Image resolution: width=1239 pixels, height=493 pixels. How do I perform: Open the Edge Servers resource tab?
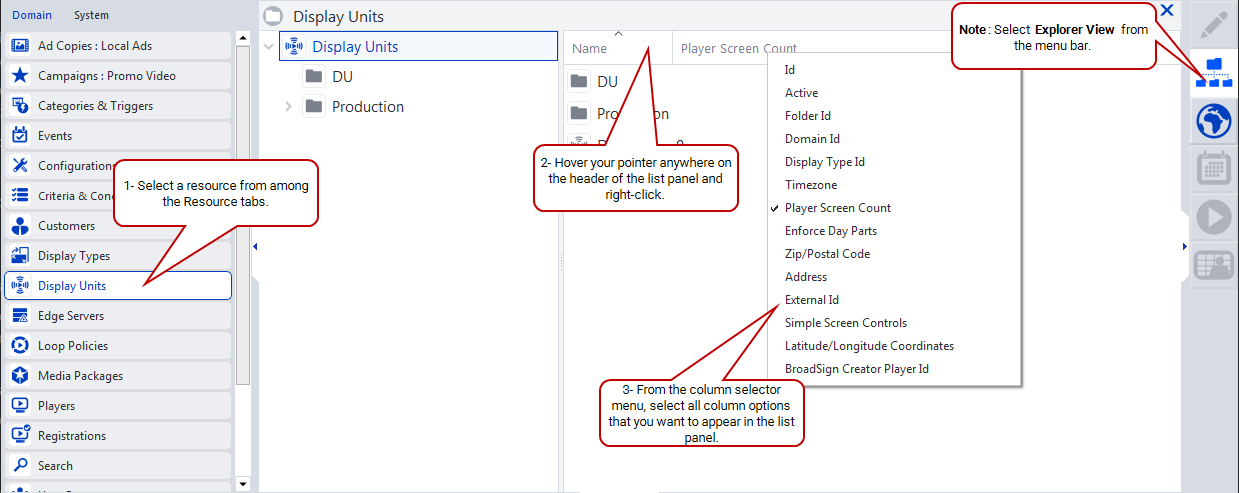71,316
